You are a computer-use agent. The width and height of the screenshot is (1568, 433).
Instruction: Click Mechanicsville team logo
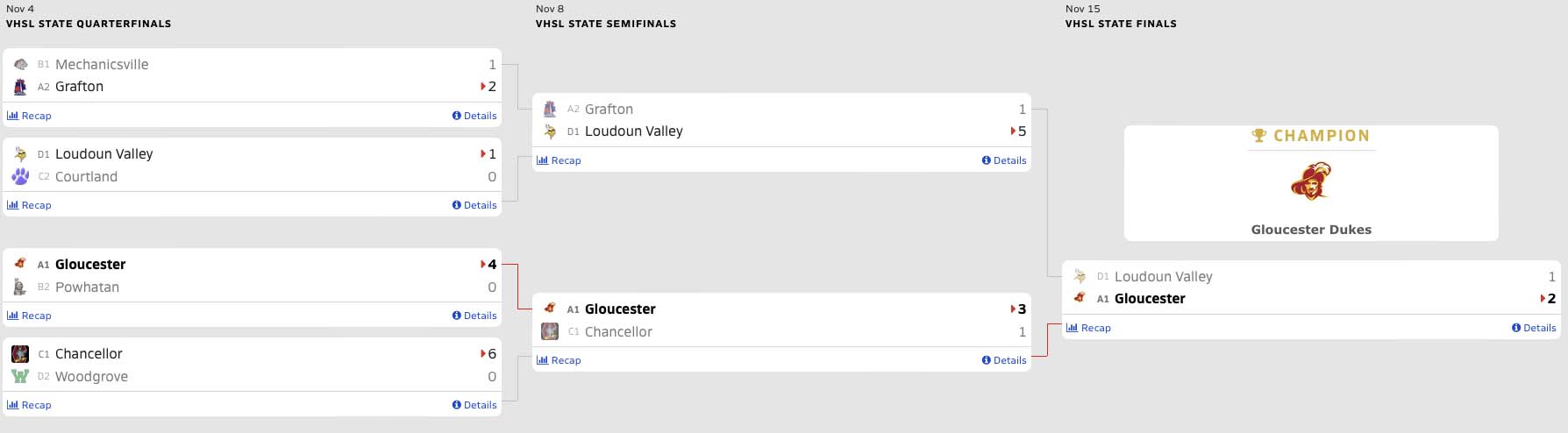pos(20,64)
